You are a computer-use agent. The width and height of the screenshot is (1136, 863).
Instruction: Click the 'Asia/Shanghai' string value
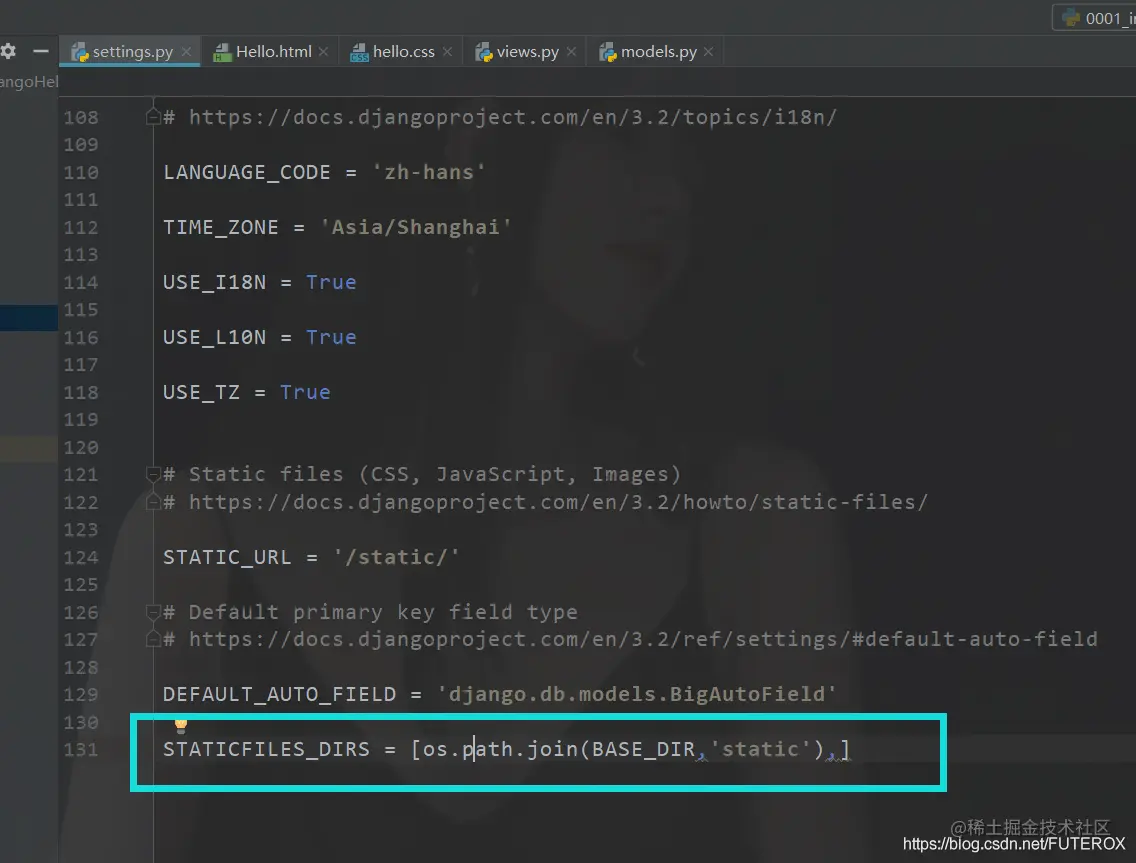416,228
